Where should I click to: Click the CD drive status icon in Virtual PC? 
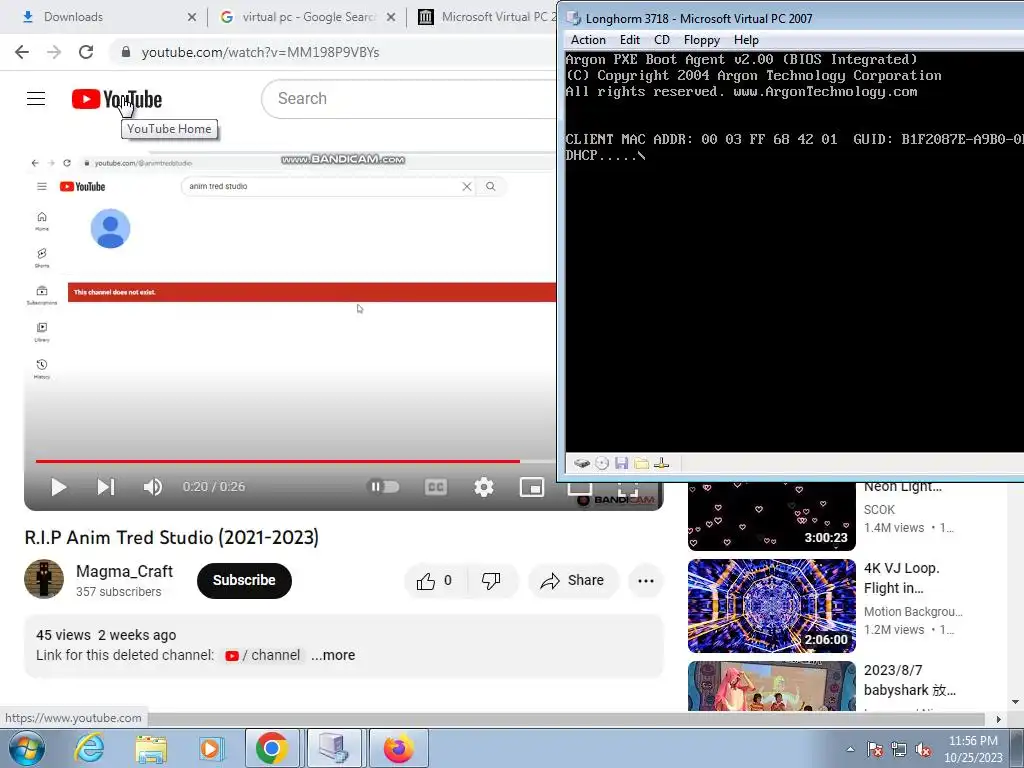point(601,463)
